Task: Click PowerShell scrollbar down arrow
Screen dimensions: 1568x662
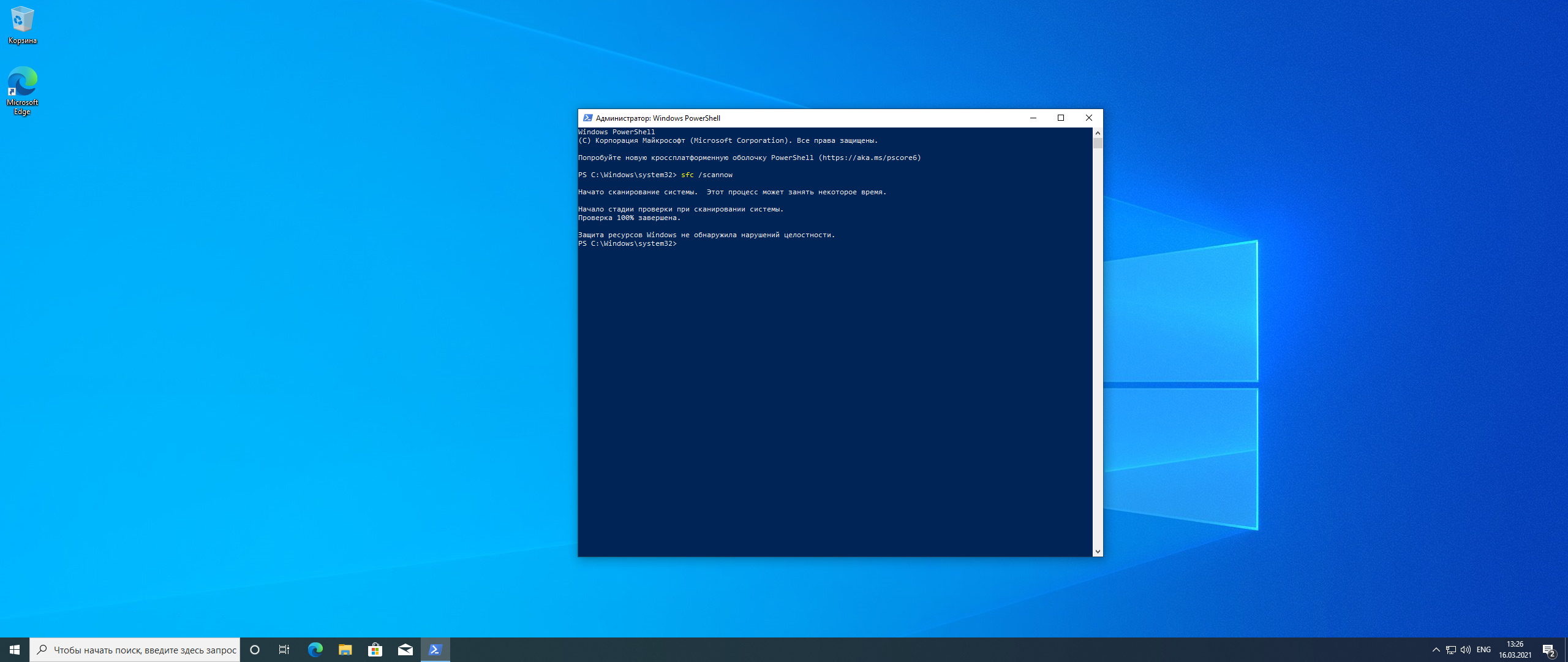Action: (x=1098, y=552)
